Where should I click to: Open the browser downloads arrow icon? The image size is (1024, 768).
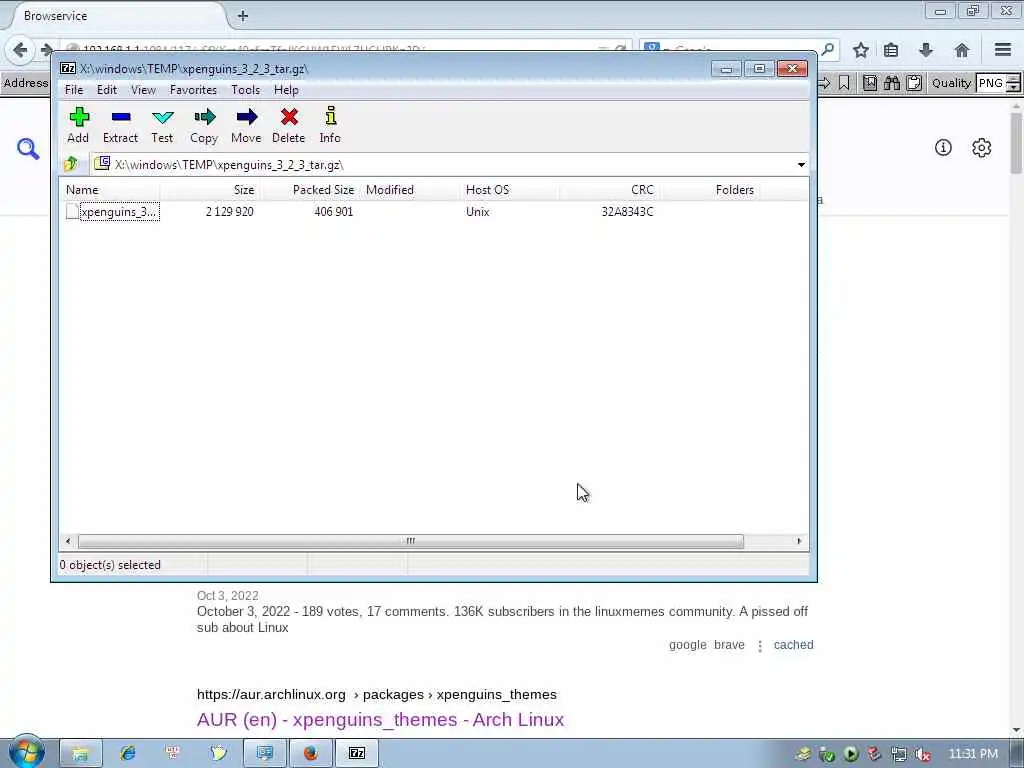(926, 50)
